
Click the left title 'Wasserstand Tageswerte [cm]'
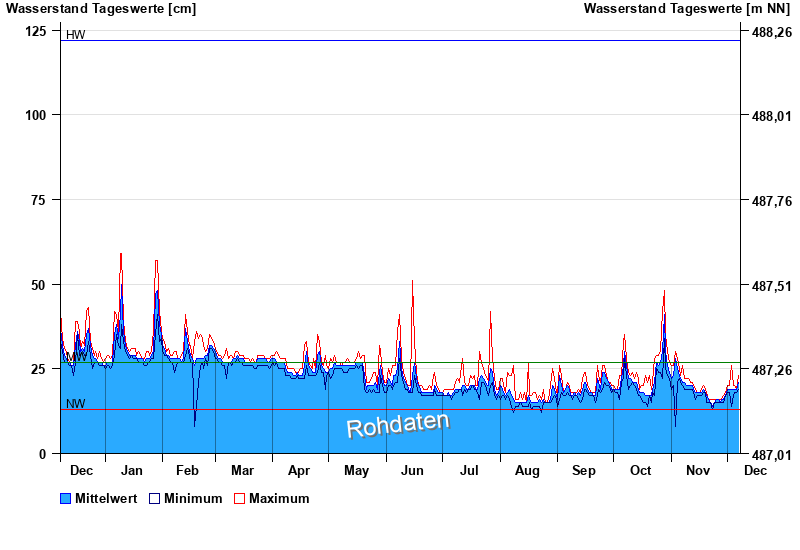point(101,9)
